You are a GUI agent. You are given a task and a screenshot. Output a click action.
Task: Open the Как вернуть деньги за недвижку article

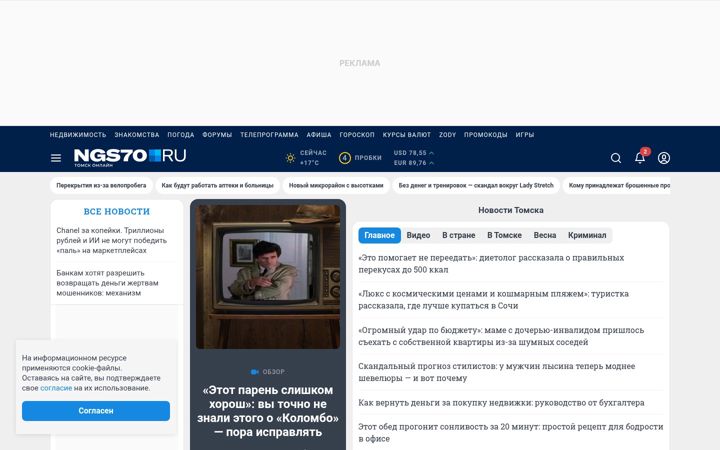[501, 403]
